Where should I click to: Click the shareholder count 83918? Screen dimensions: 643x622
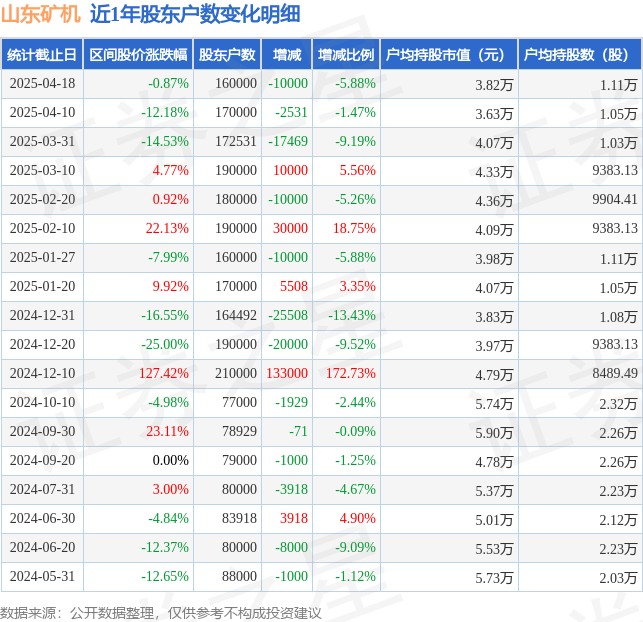[x=239, y=518]
